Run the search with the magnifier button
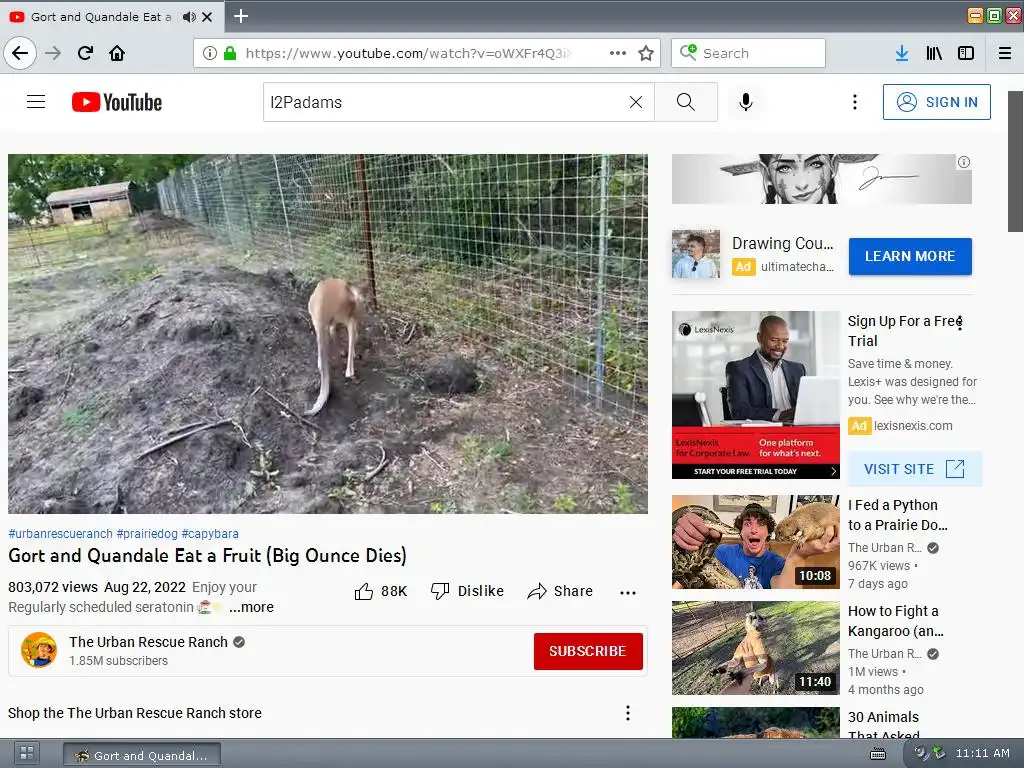 point(686,102)
